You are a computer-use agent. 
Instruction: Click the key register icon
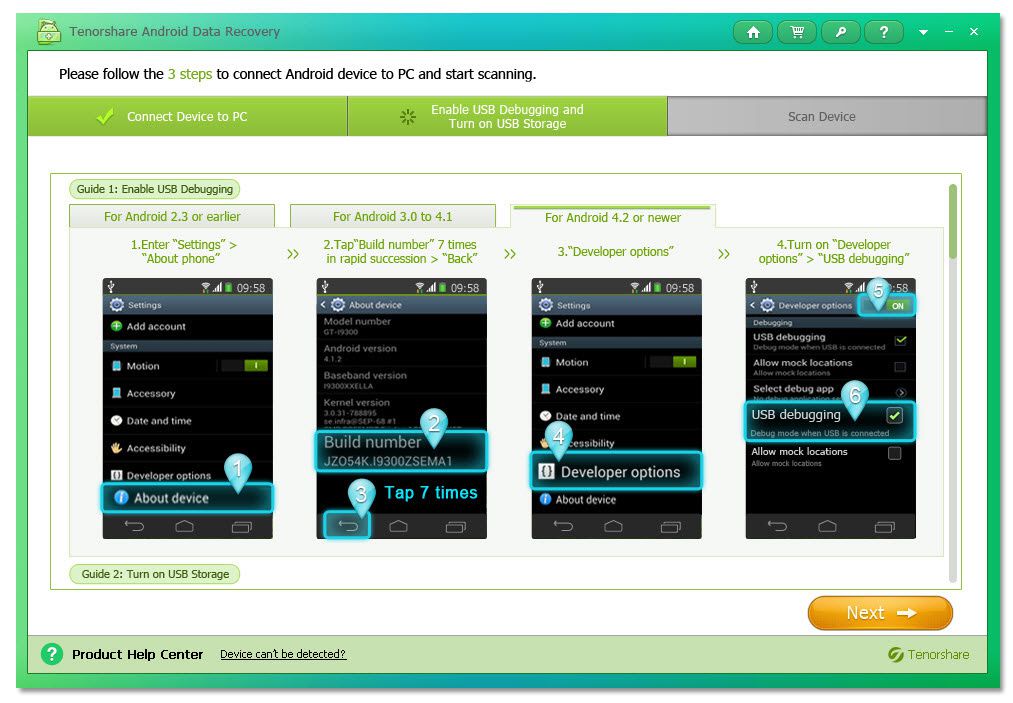tap(841, 32)
